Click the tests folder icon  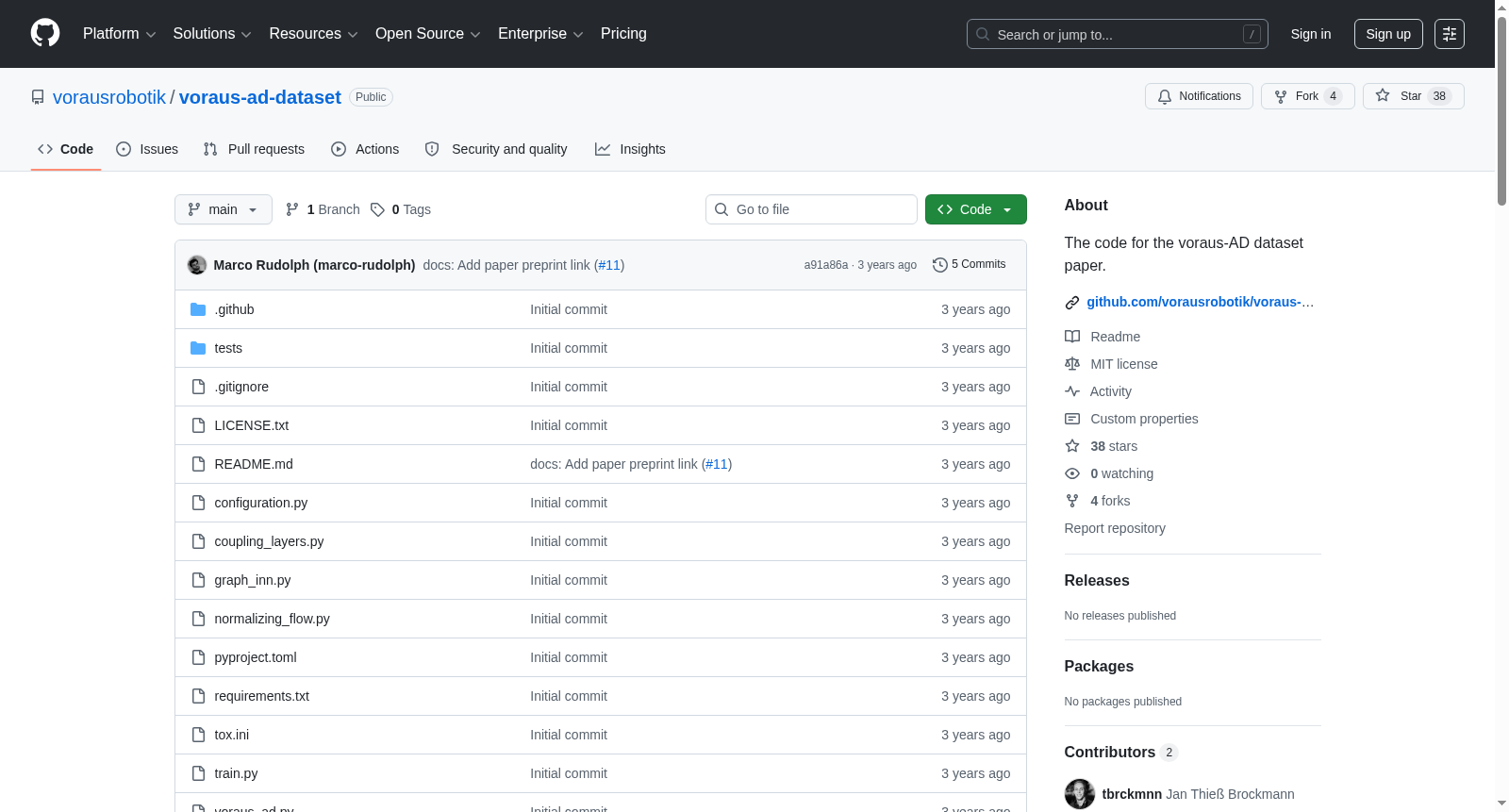[x=198, y=348]
